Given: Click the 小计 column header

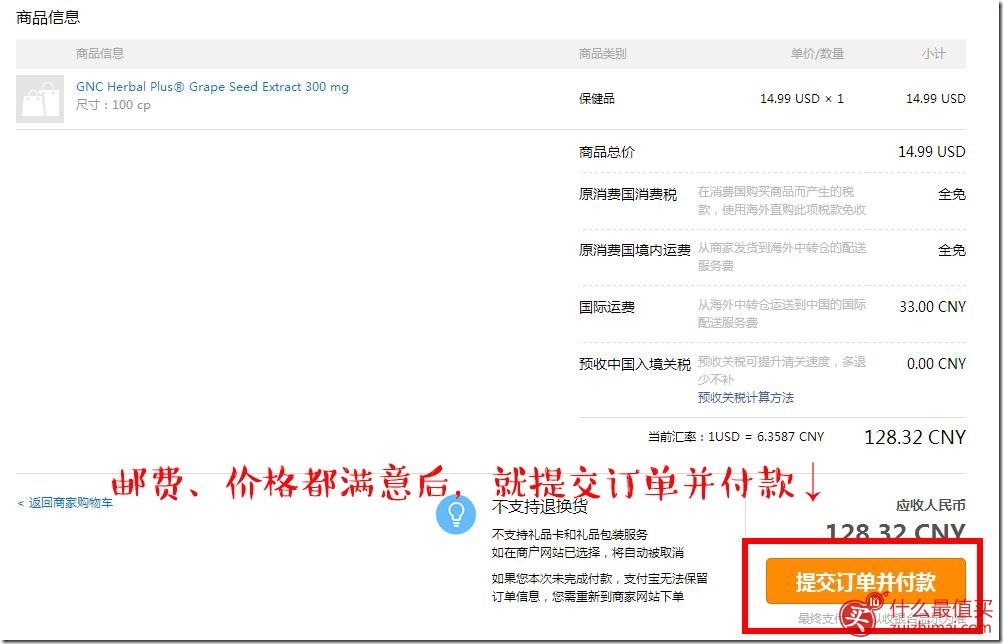Looking at the screenshot, I should (933, 54).
